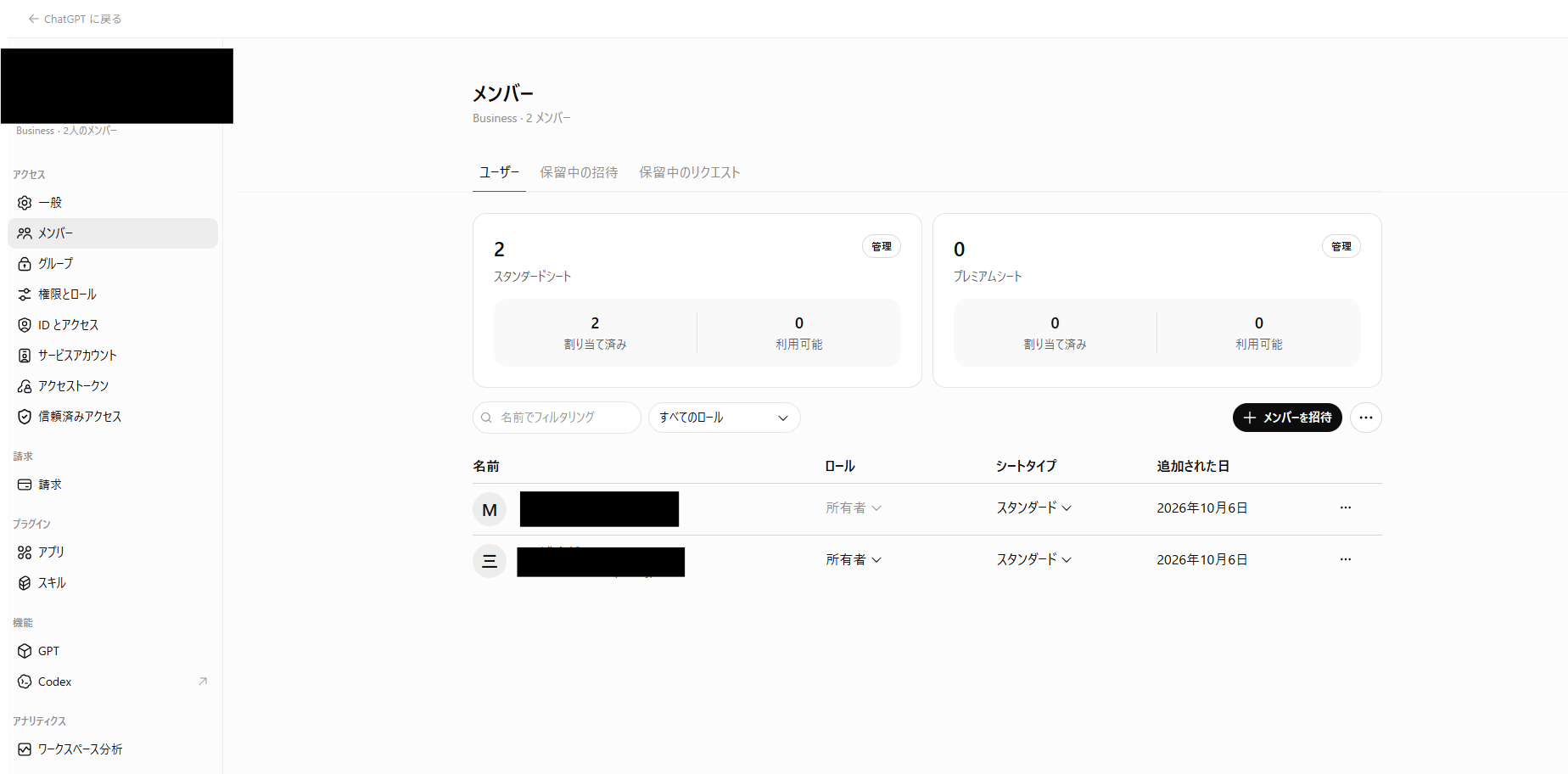This screenshot has height=774, width=1568.
Task: Open GPT cube icon in sidebar
Action: [25, 651]
